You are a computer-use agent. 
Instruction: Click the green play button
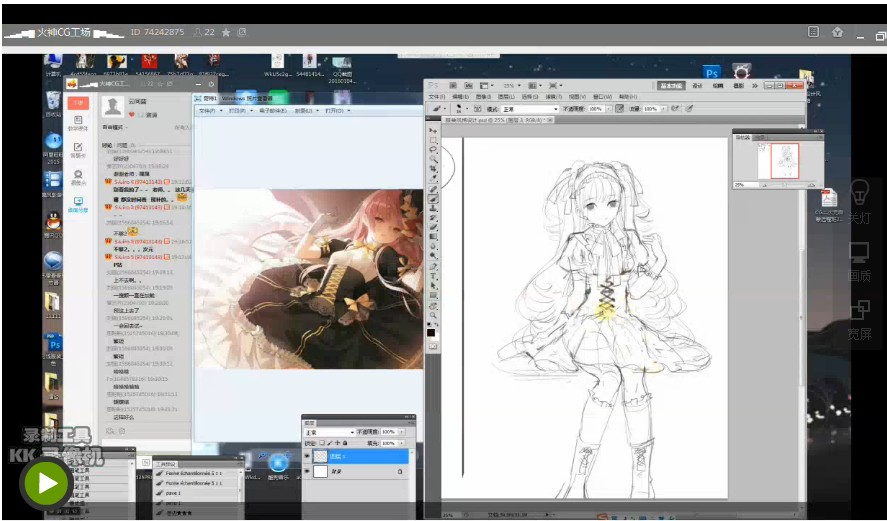coord(47,484)
